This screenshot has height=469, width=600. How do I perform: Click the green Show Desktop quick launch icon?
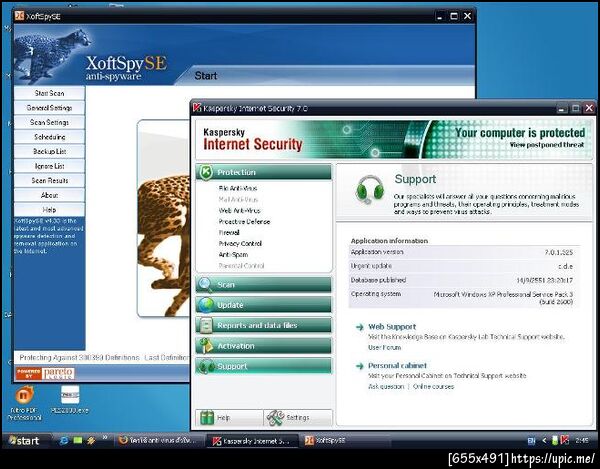click(x=78, y=440)
